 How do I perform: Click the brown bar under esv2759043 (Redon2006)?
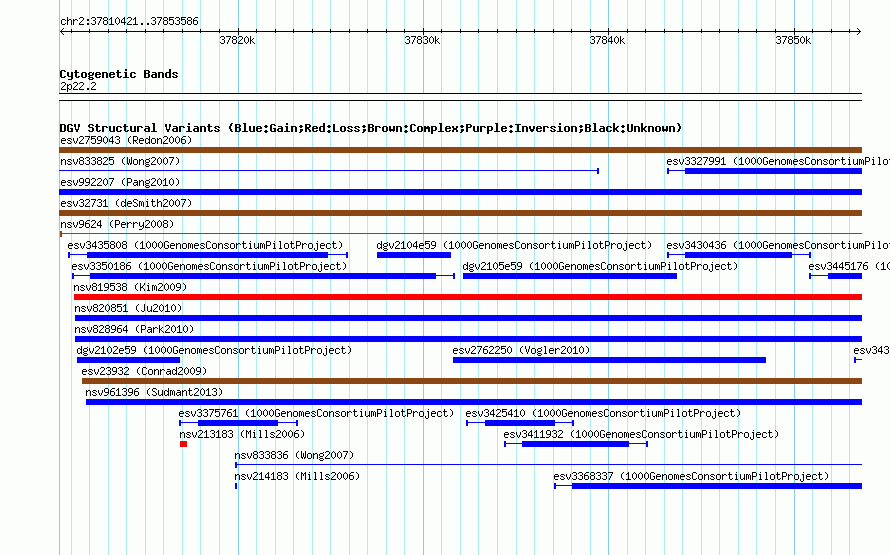[460, 150]
